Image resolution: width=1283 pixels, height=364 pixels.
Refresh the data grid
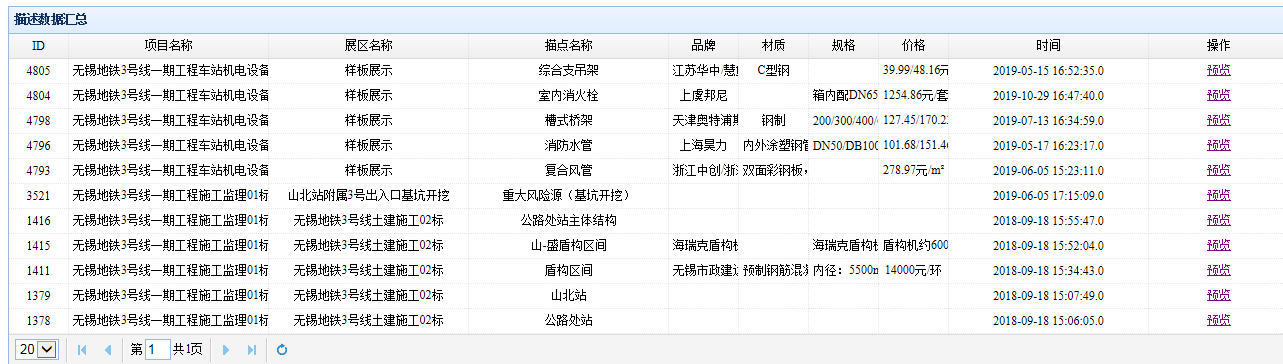[x=282, y=350]
